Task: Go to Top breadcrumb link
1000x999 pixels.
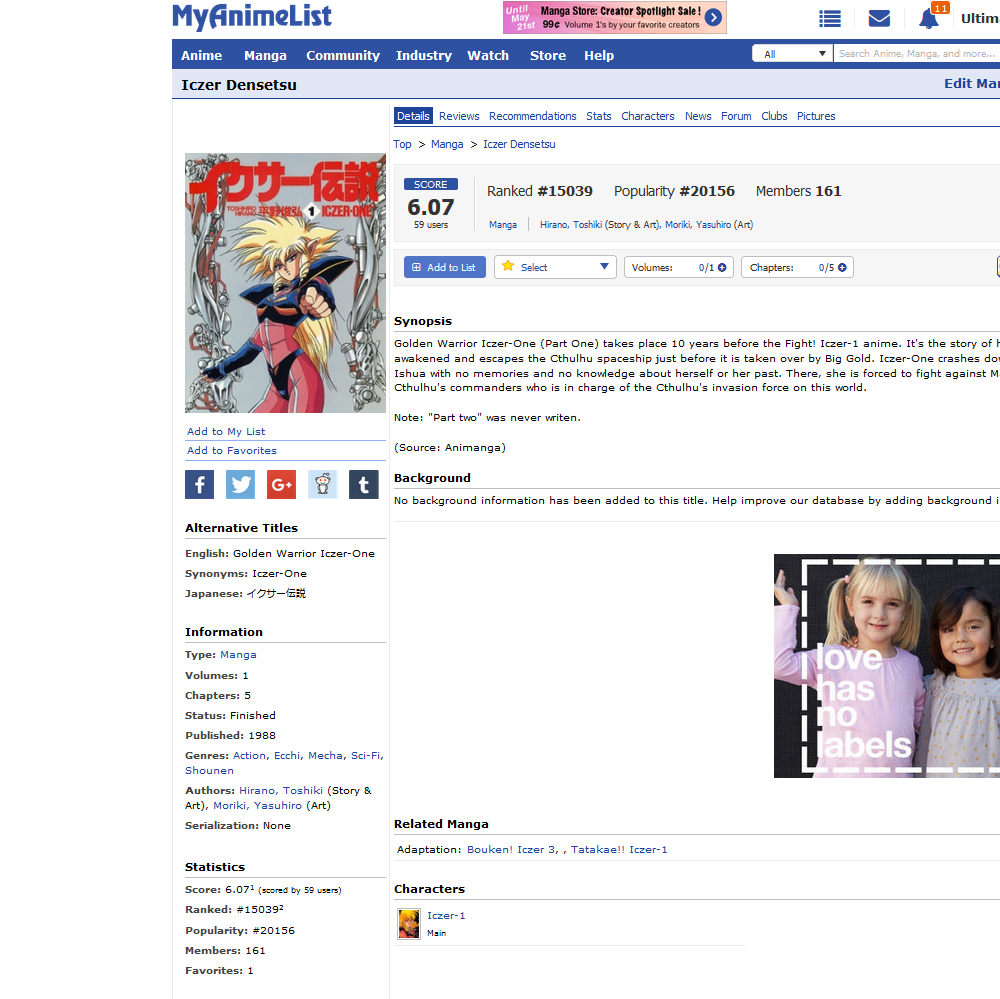Action: coord(402,144)
